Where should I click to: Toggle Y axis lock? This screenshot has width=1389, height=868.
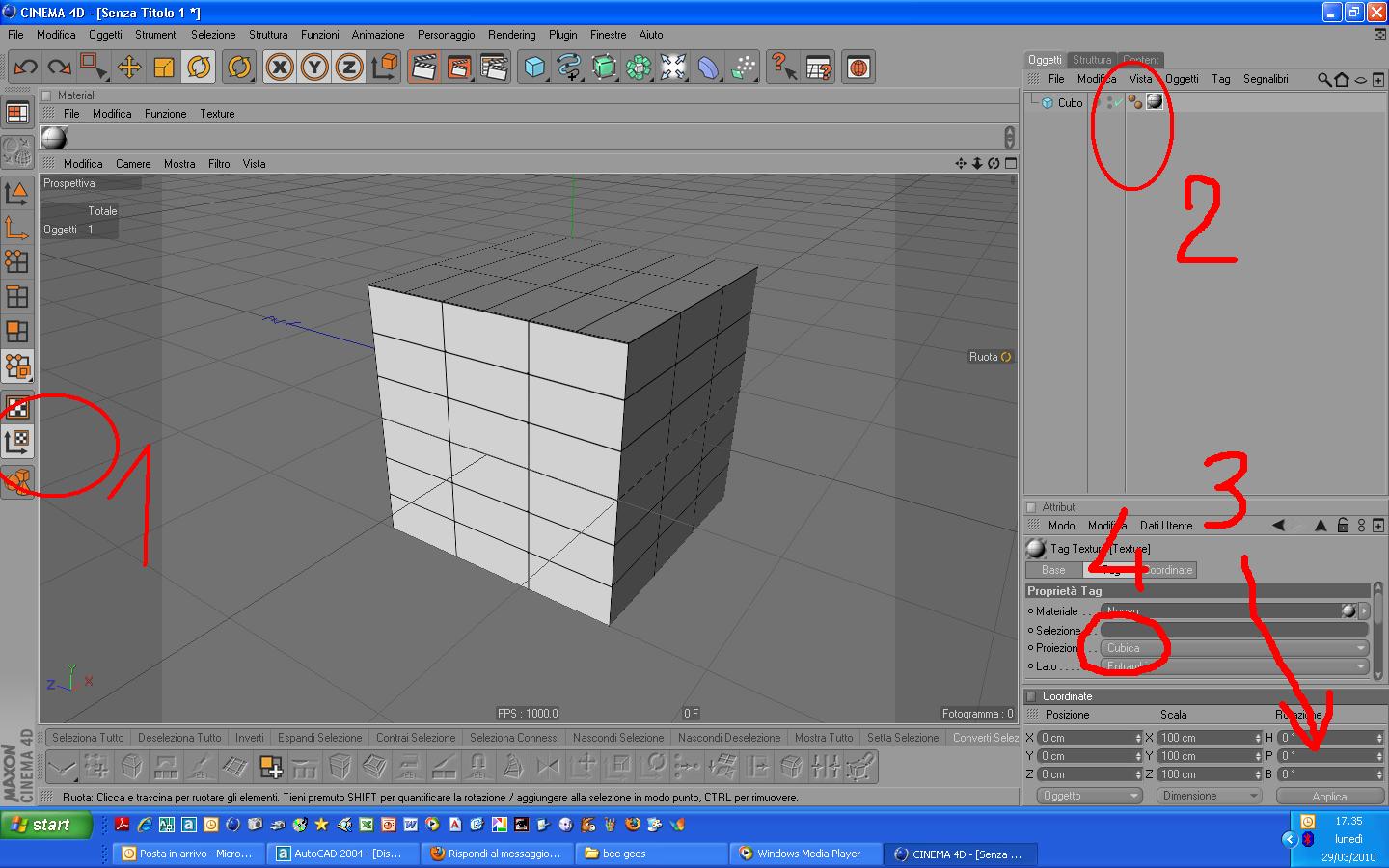(314, 68)
